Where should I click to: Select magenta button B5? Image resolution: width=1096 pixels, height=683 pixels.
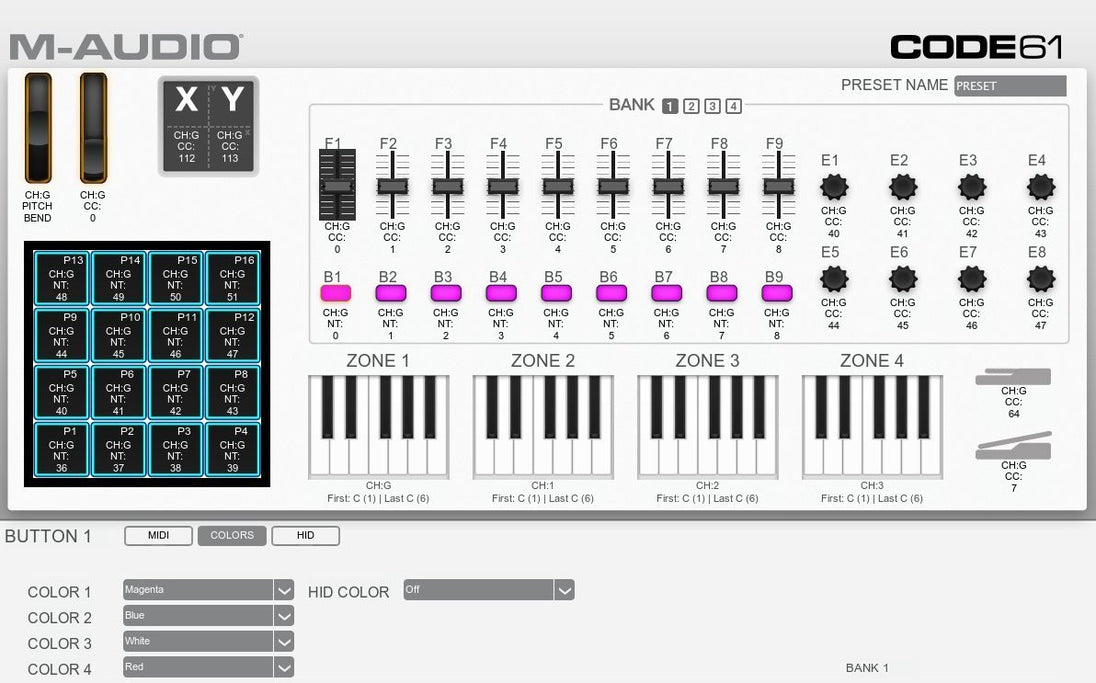pos(556,293)
